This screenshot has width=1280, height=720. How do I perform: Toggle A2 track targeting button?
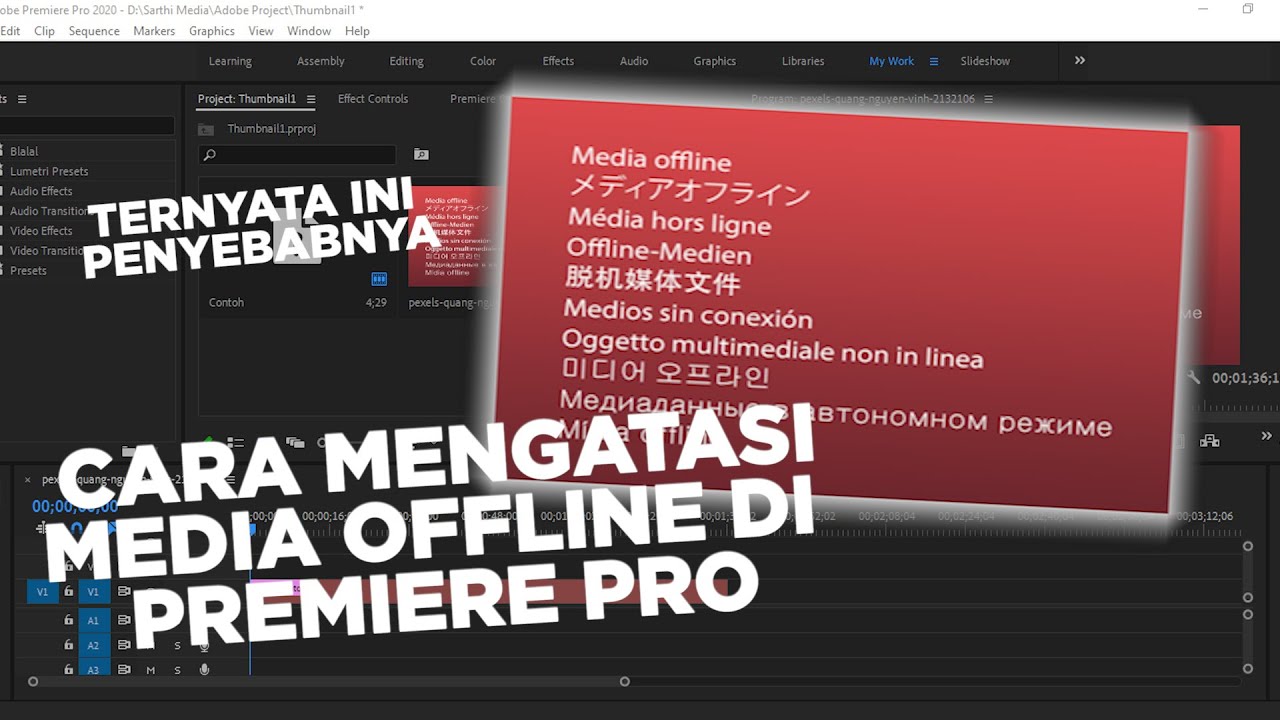coord(93,645)
